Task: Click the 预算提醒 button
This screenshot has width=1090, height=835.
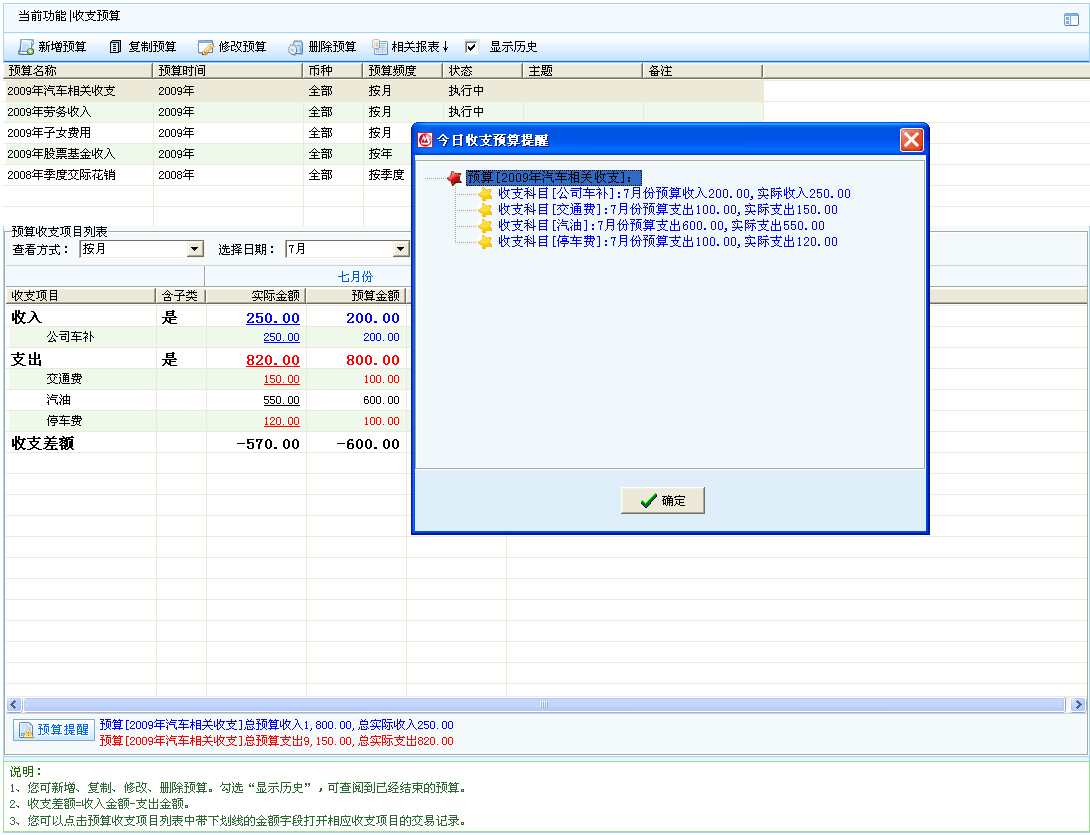Action: point(53,730)
